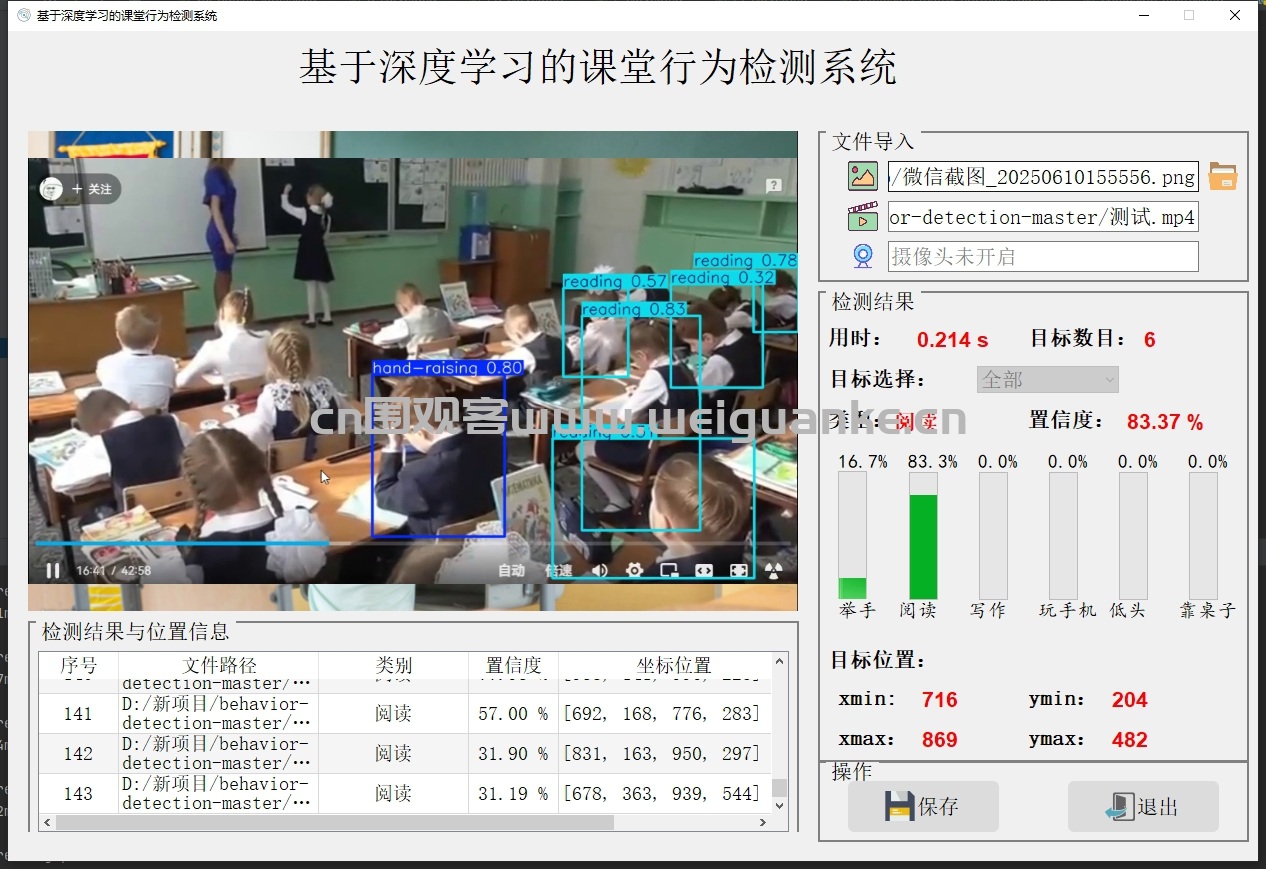Click the reading 0.83 detection label
The width and height of the screenshot is (1266, 869).
click(634, 310)
